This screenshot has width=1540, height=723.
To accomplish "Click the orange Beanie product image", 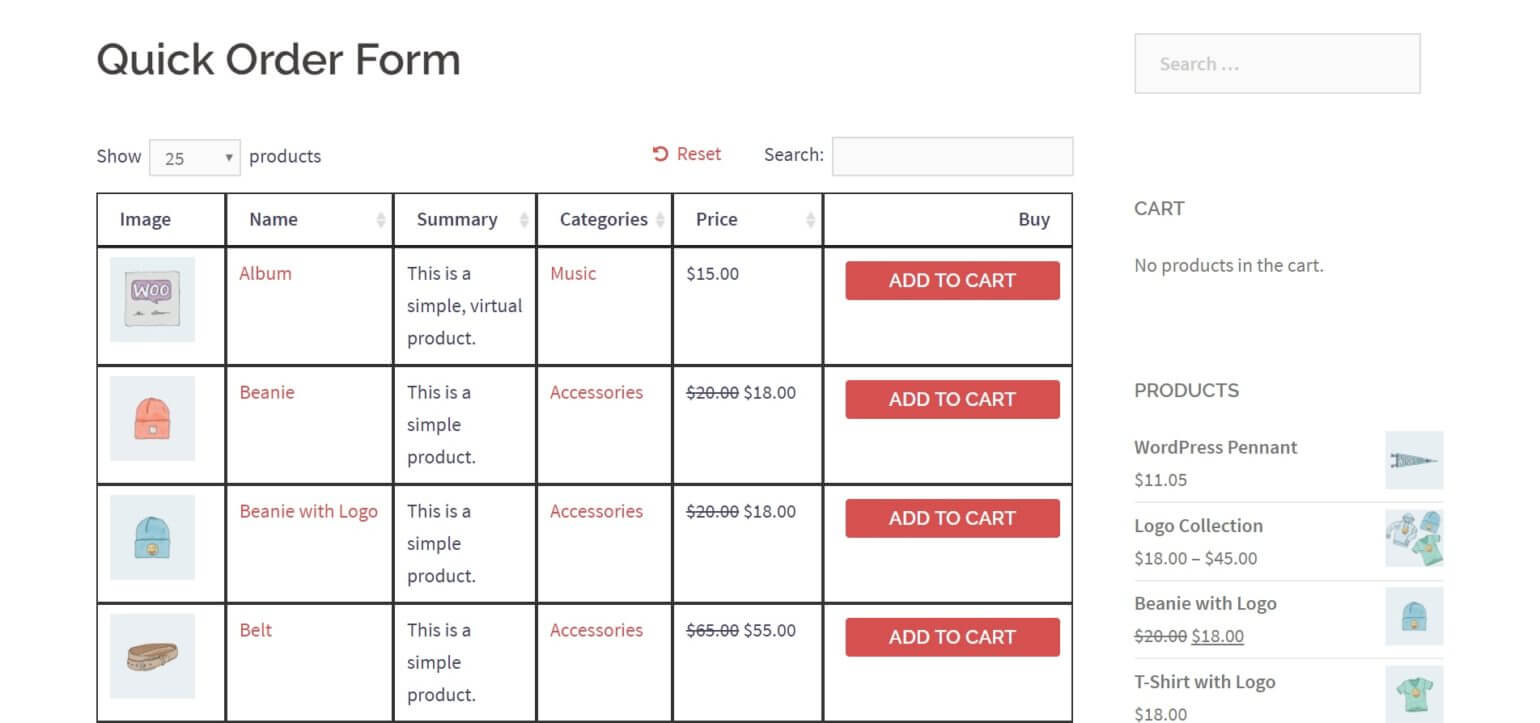I will tap(152, 418).
